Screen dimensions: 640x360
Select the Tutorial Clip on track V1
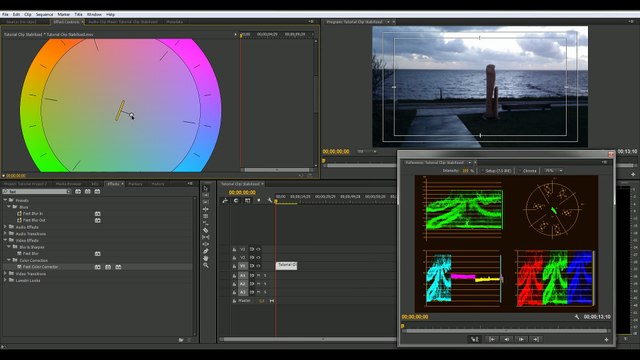tap(287, 266)
